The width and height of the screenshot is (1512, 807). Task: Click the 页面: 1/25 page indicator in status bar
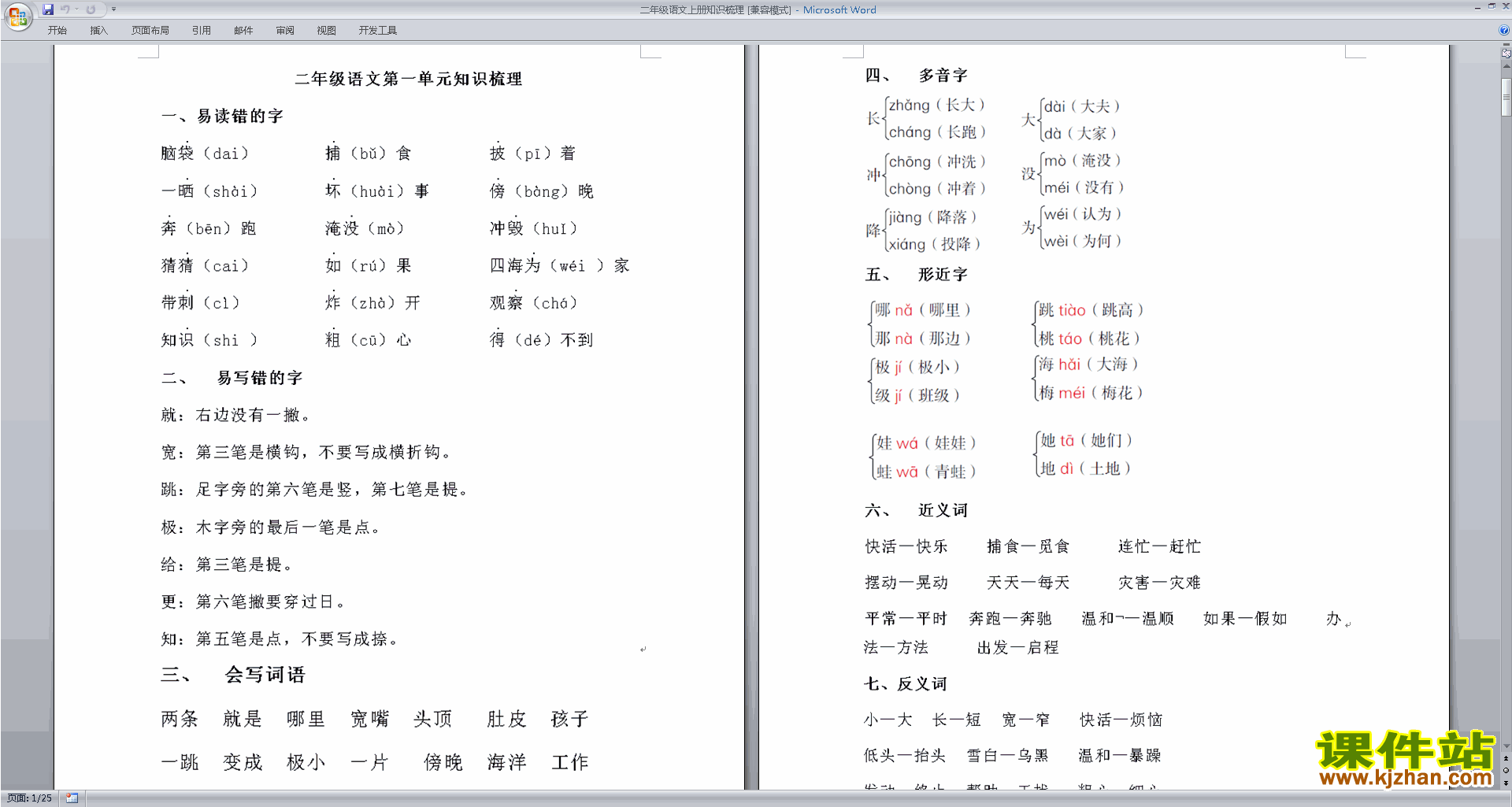[x=30, y=798]
